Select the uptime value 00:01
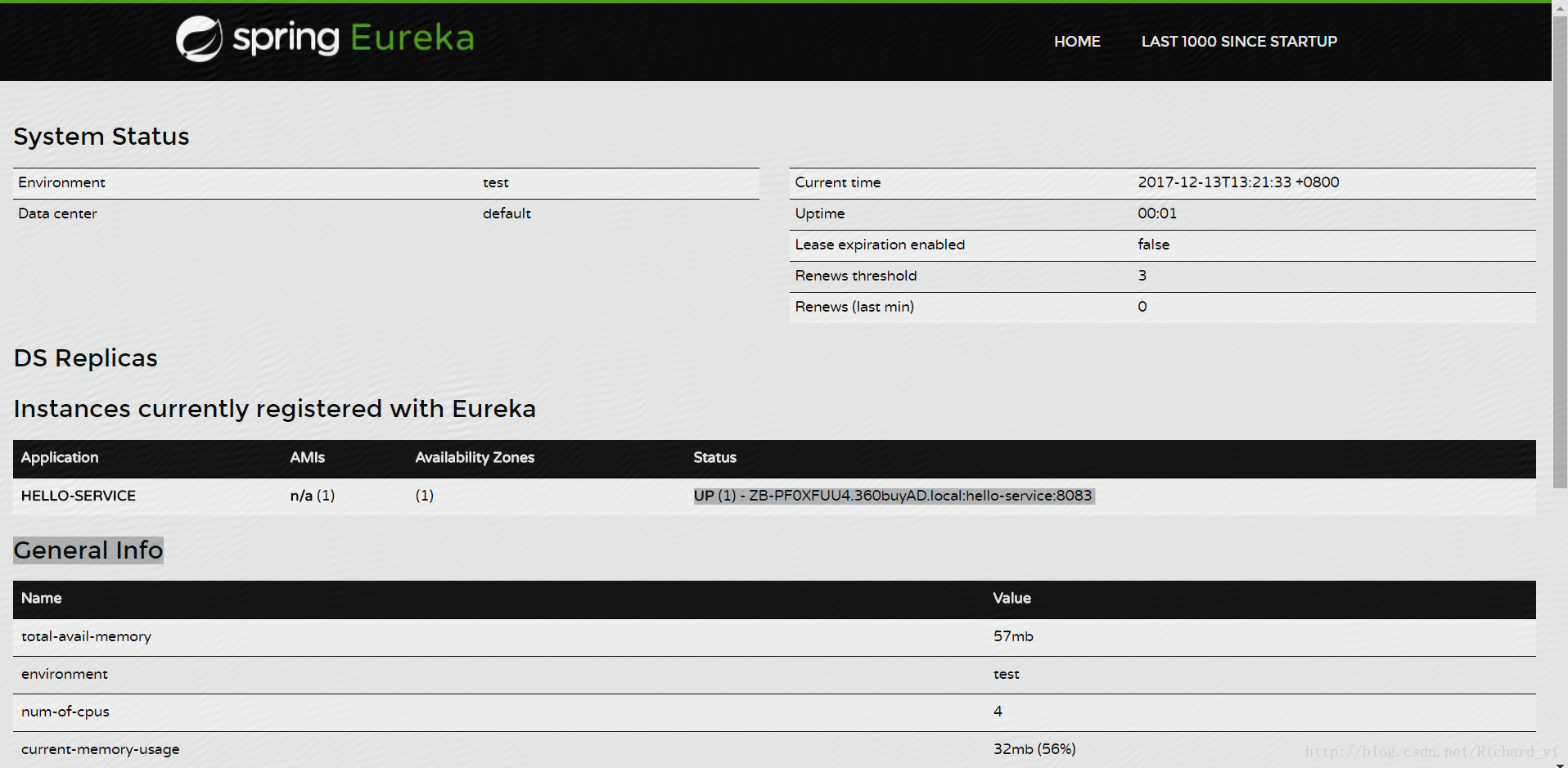The image size is (1568, 768). [1157, 213]
